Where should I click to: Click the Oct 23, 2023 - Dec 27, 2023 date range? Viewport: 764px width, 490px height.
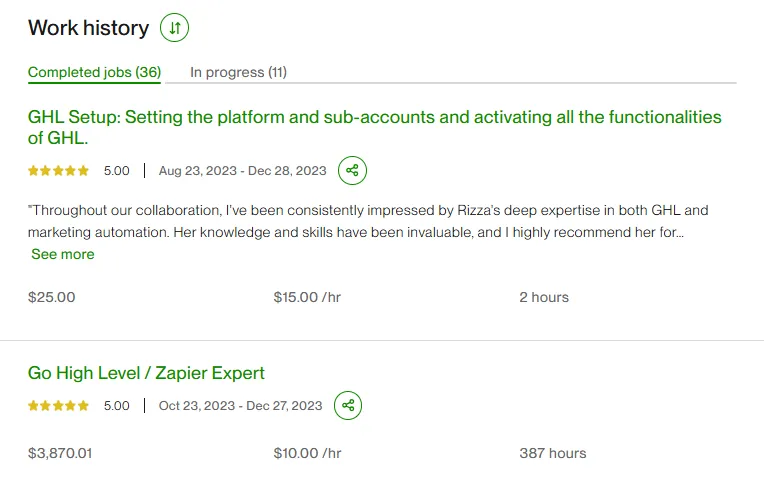(x=241, y=406)
